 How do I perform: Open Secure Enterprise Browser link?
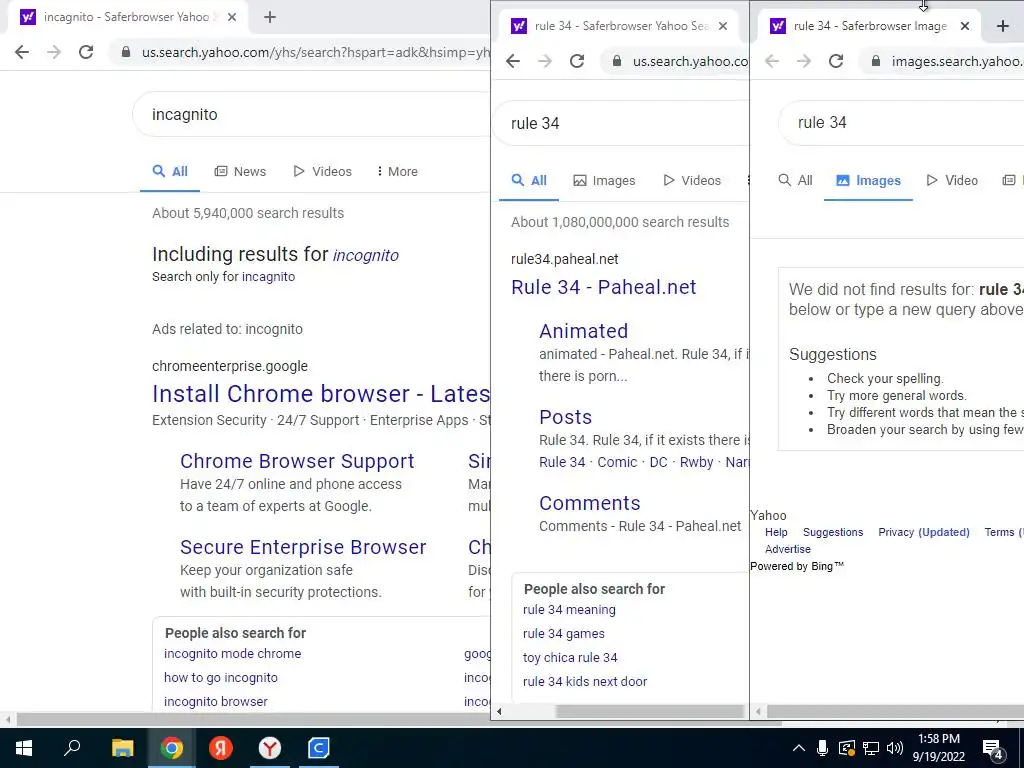[303, 547]
